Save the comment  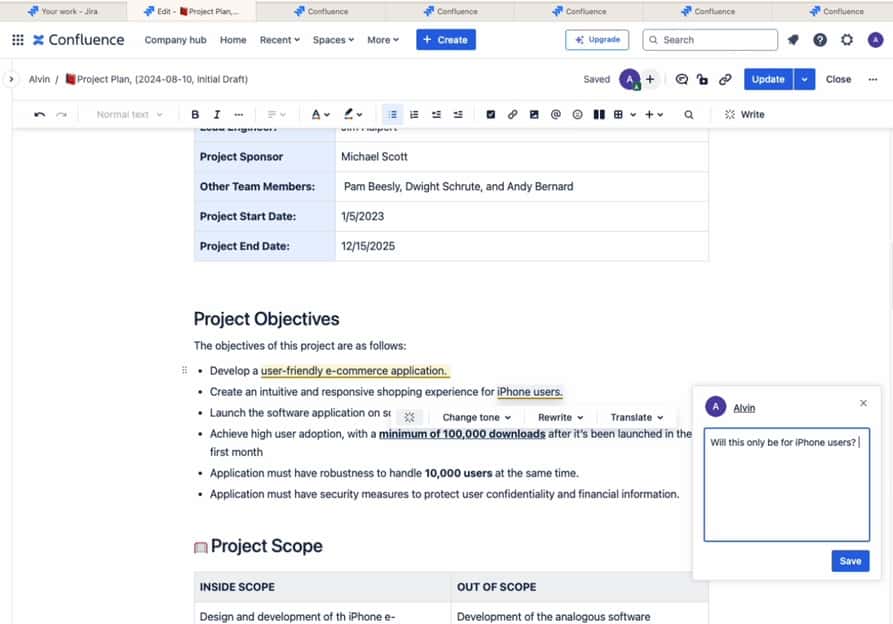click(850, 561)
